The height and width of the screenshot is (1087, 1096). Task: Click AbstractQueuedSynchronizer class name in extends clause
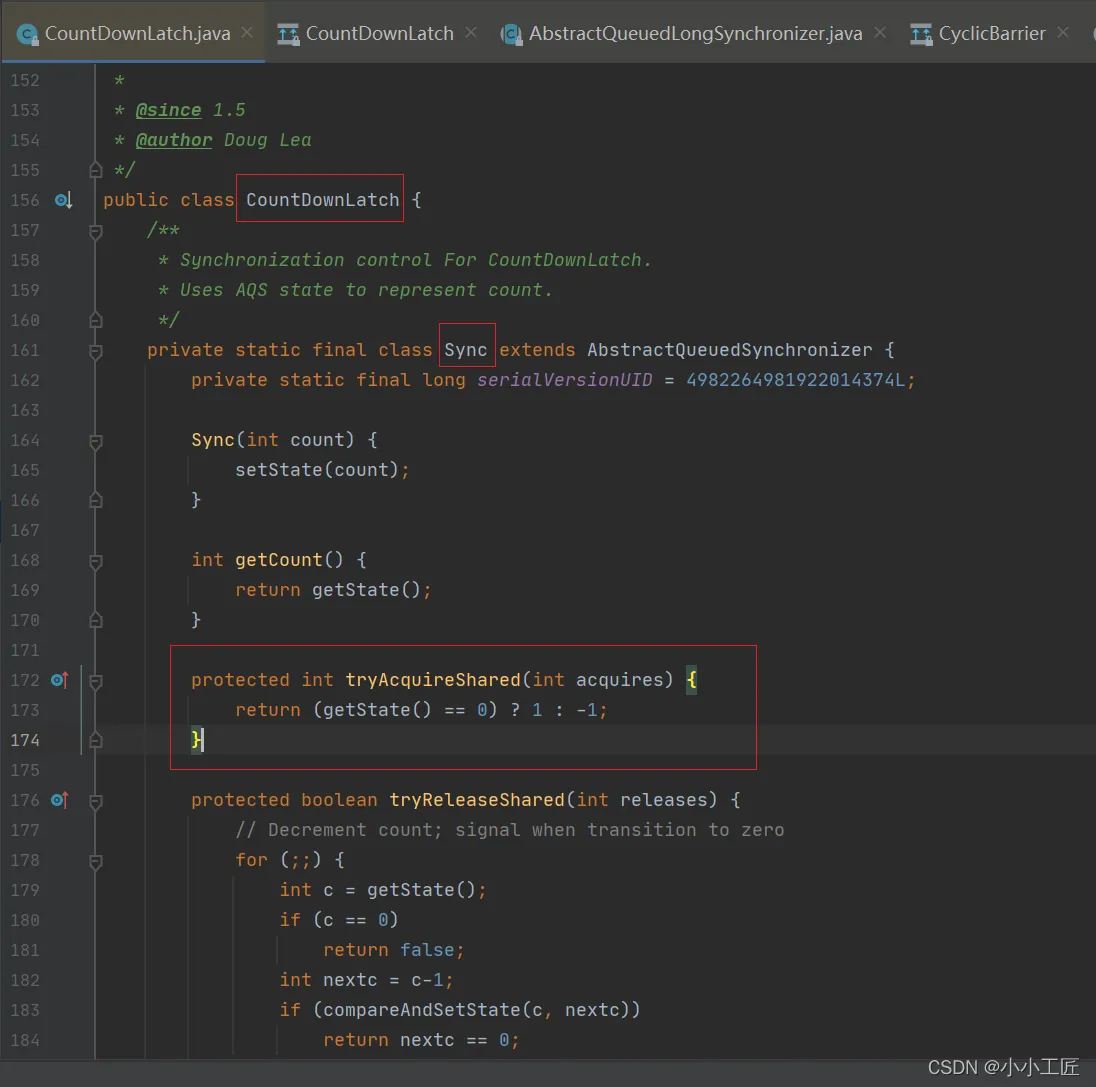coord(729,350)
